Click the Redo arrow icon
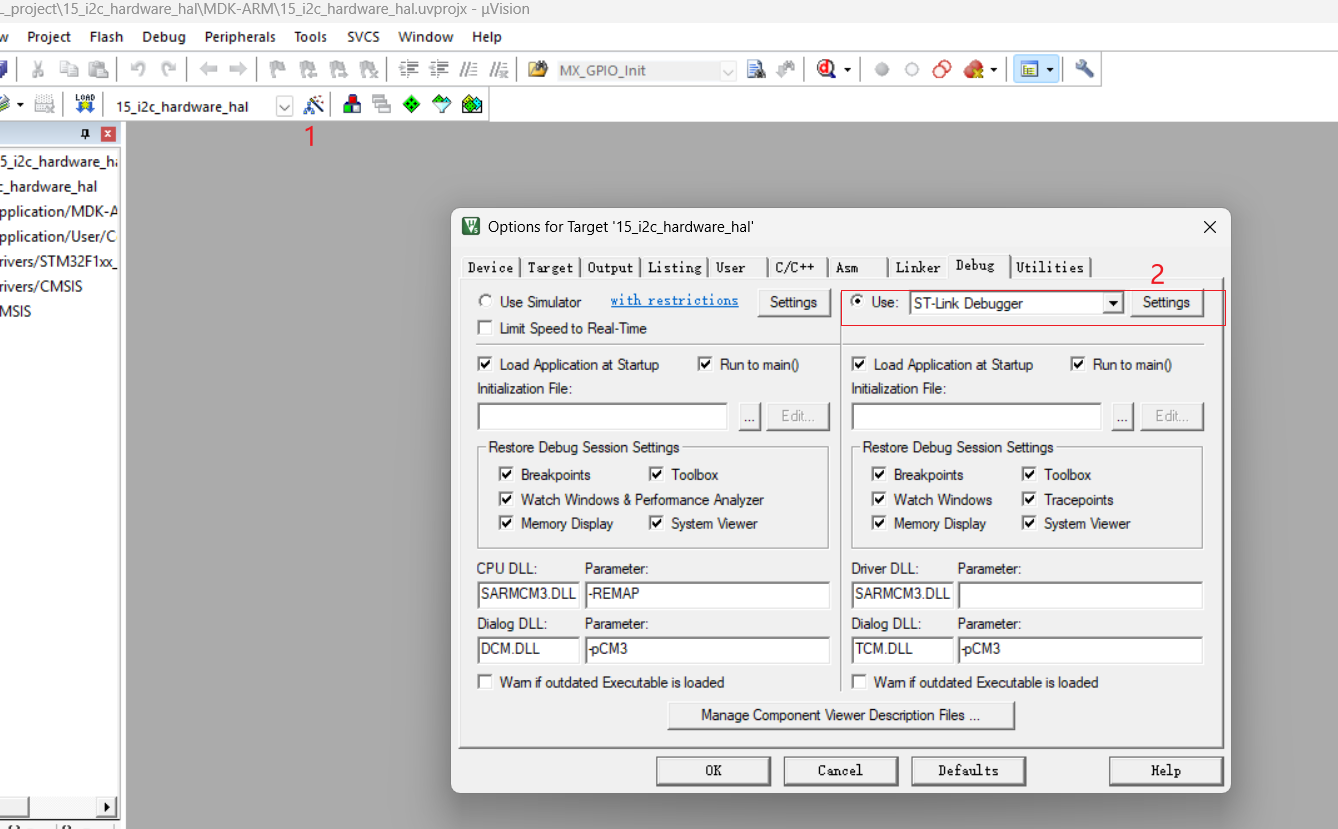This screenshot has width=1338, height=829. point(169,70)
